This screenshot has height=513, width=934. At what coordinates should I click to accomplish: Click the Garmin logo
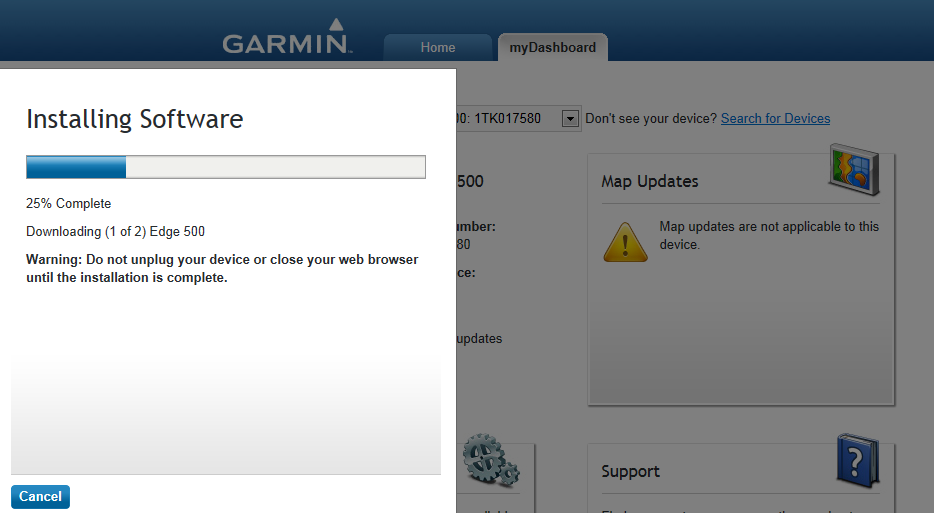287,37
